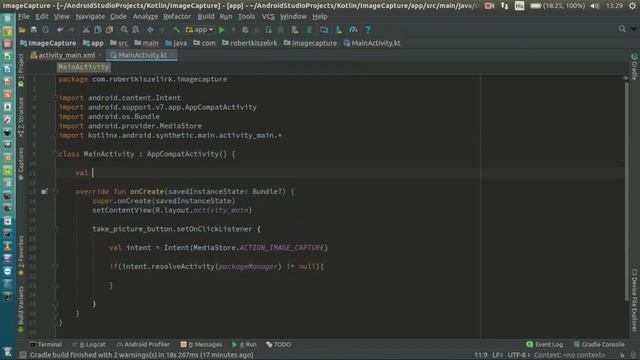
Task: Navigate back with the blue arrow icon
Action: coord(150,30)
